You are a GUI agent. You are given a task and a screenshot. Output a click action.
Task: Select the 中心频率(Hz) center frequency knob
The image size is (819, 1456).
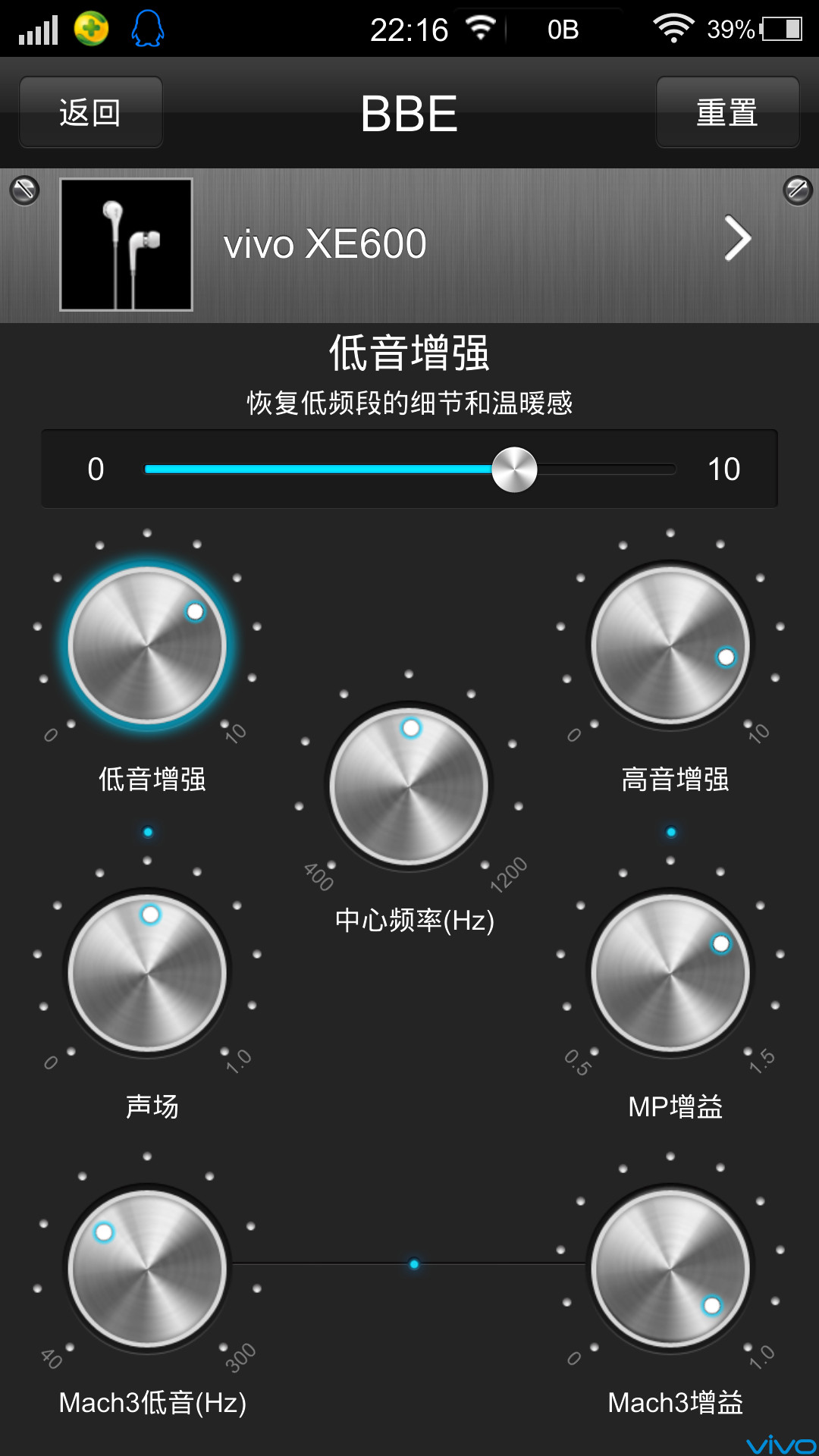(x=409, y=786)
